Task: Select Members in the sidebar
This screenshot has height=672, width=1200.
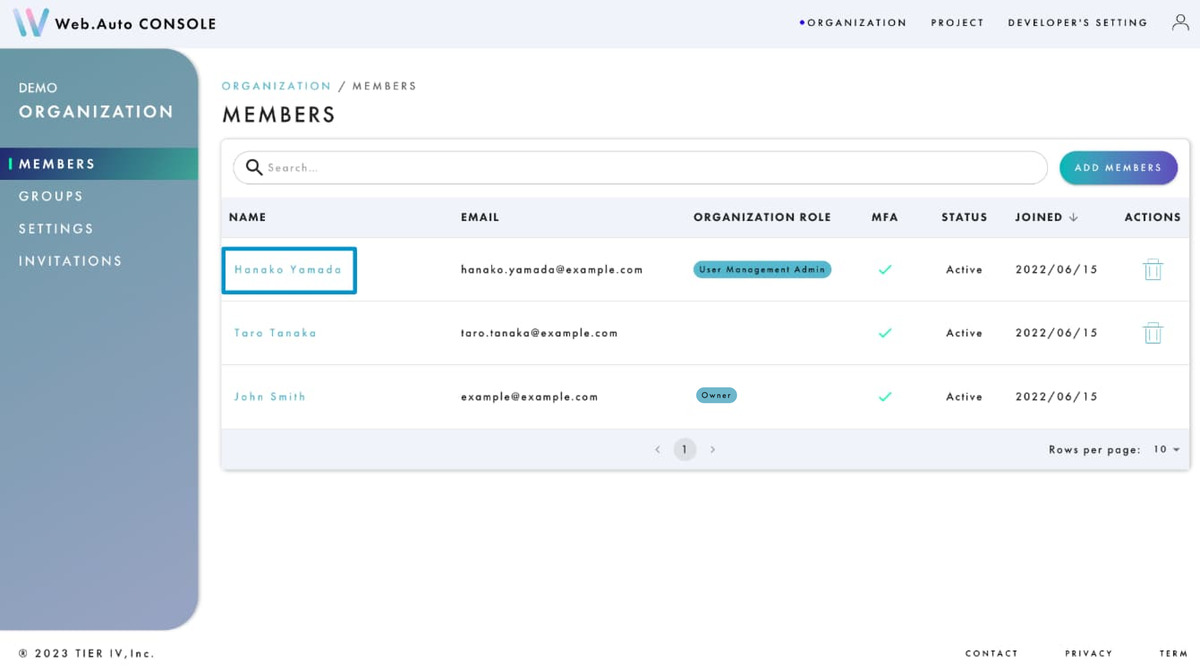Action: point(99,164)
